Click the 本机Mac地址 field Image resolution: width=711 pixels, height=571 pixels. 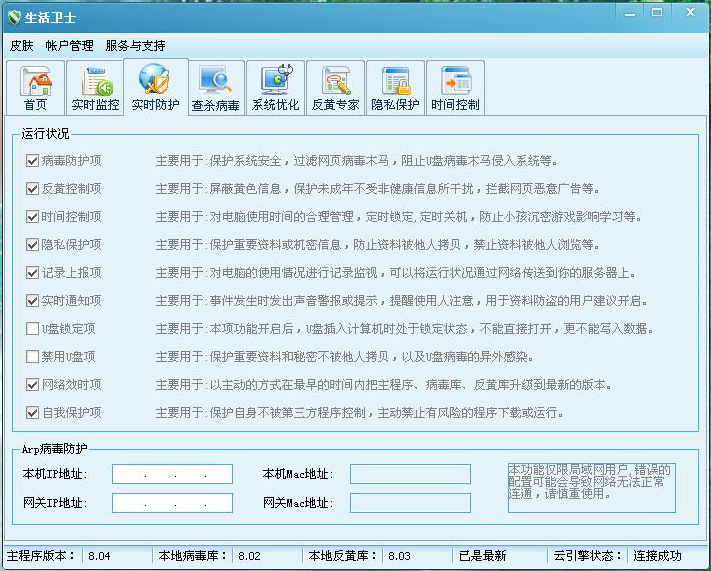click(x=410, y=474)
